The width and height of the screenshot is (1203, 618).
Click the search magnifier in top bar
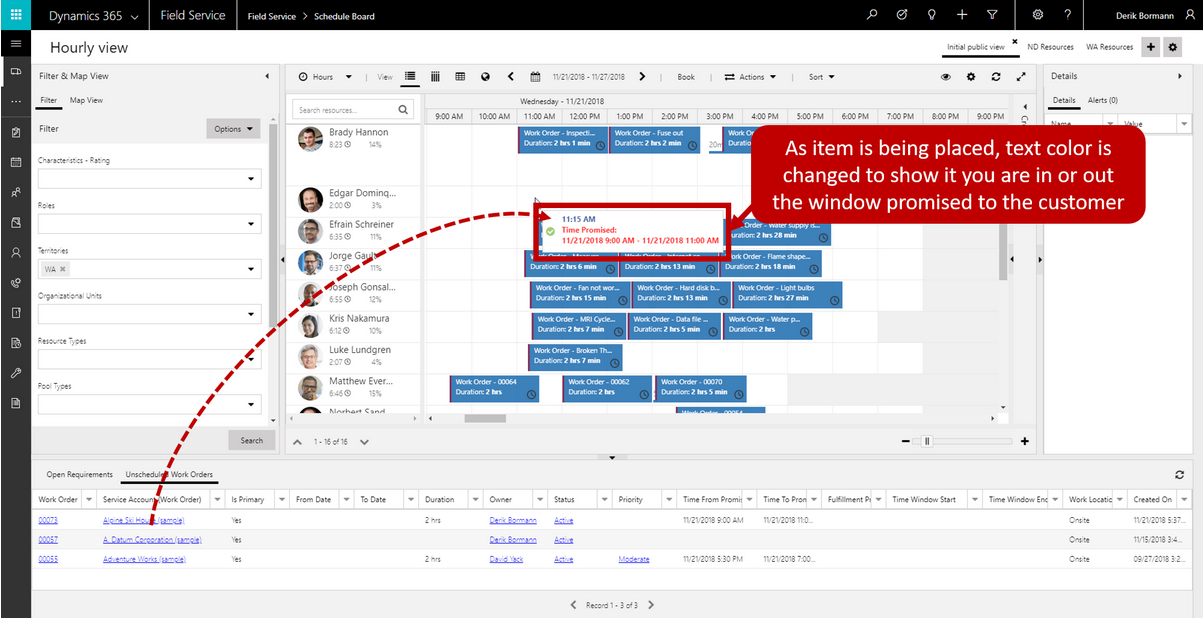pos(872,15)
